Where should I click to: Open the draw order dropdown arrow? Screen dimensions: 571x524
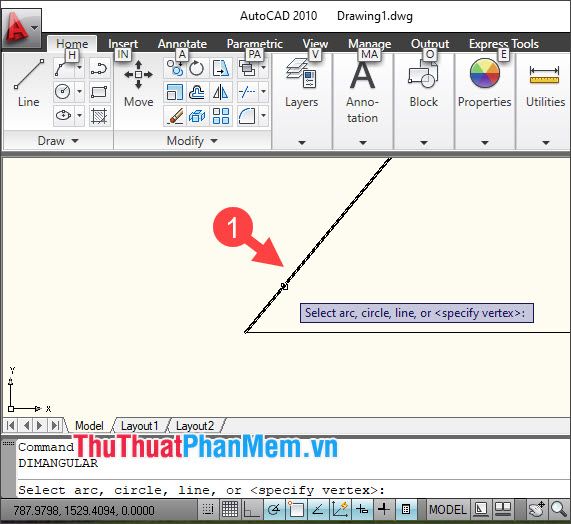coord(263,68)
